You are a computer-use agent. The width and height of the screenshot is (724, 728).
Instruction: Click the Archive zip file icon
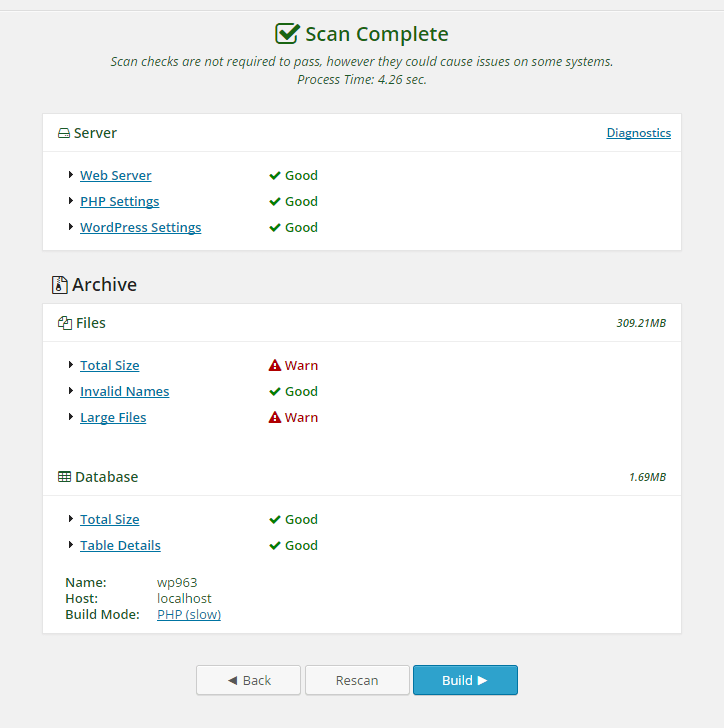pyautogui.click(x=59, y=285)
